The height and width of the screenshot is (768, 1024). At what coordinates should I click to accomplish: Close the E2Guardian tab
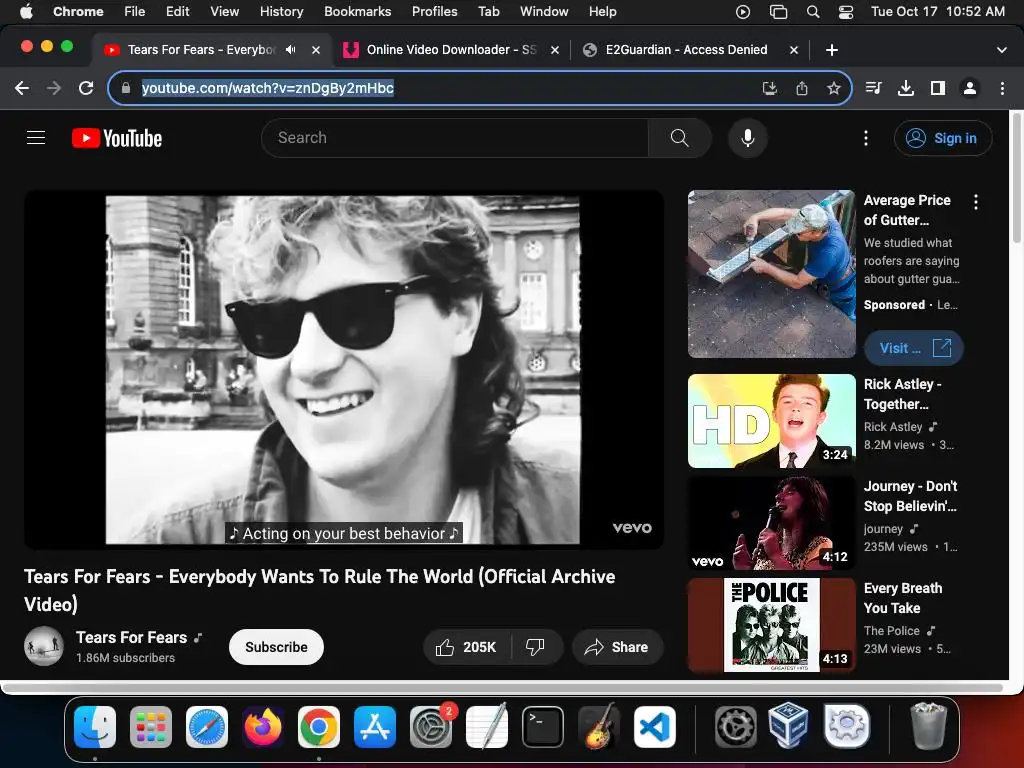coord(793,50)
